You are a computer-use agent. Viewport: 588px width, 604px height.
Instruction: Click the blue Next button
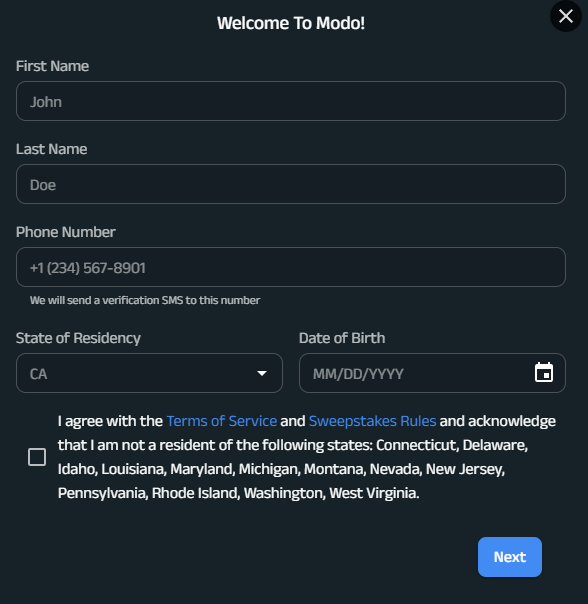click(x=510, y=557)
